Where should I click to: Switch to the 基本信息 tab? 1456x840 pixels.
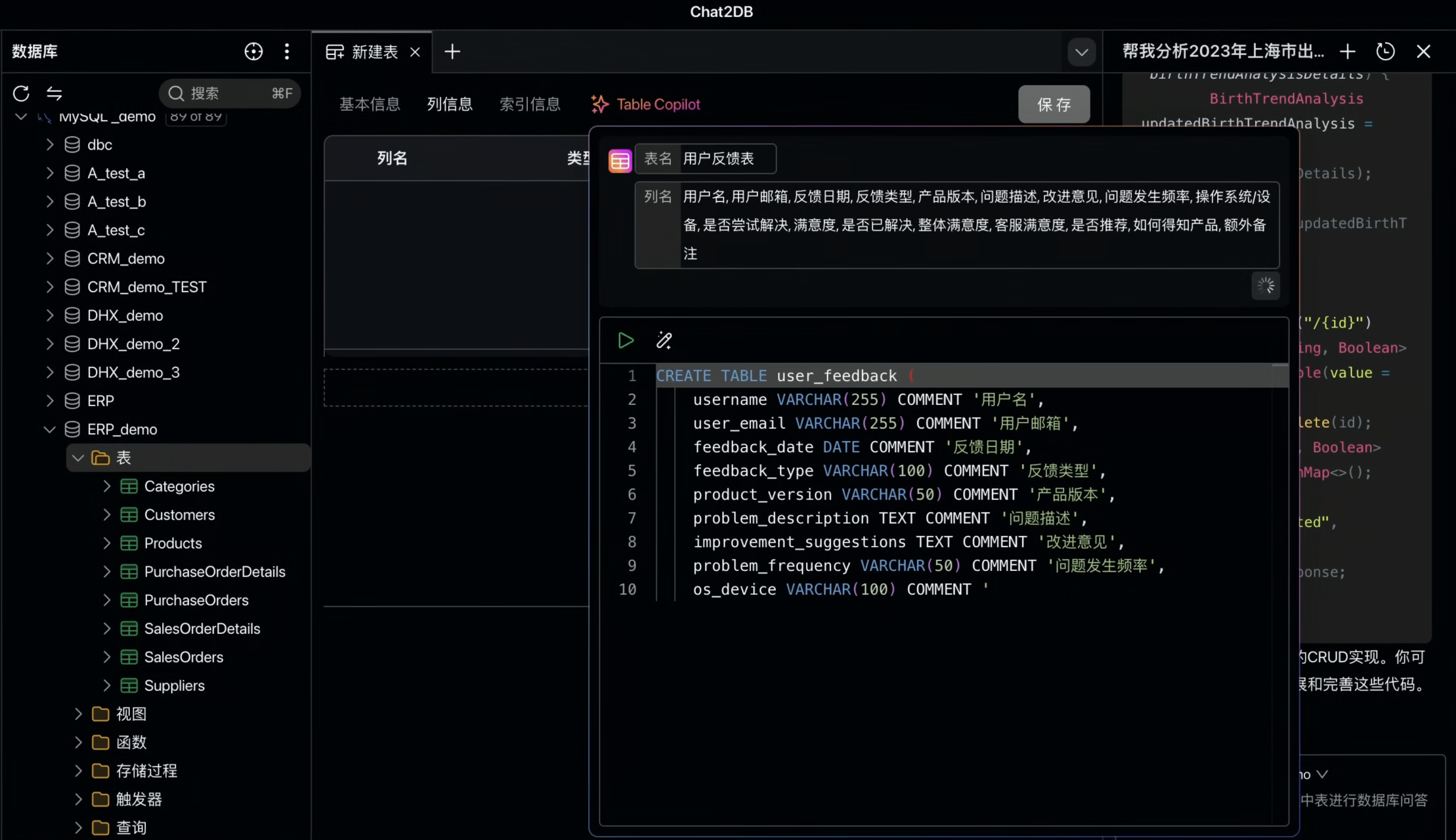370,104
